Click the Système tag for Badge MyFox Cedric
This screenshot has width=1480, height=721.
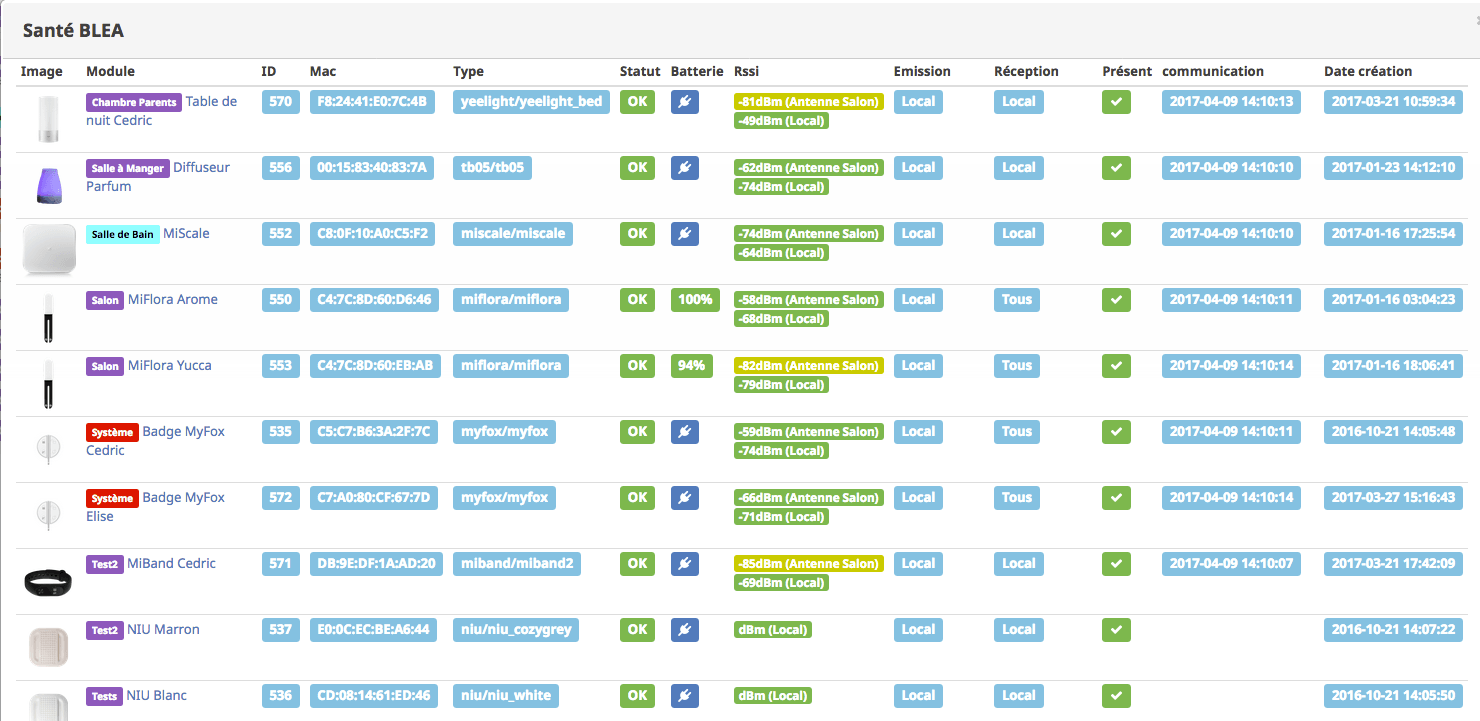coord(112,432)
